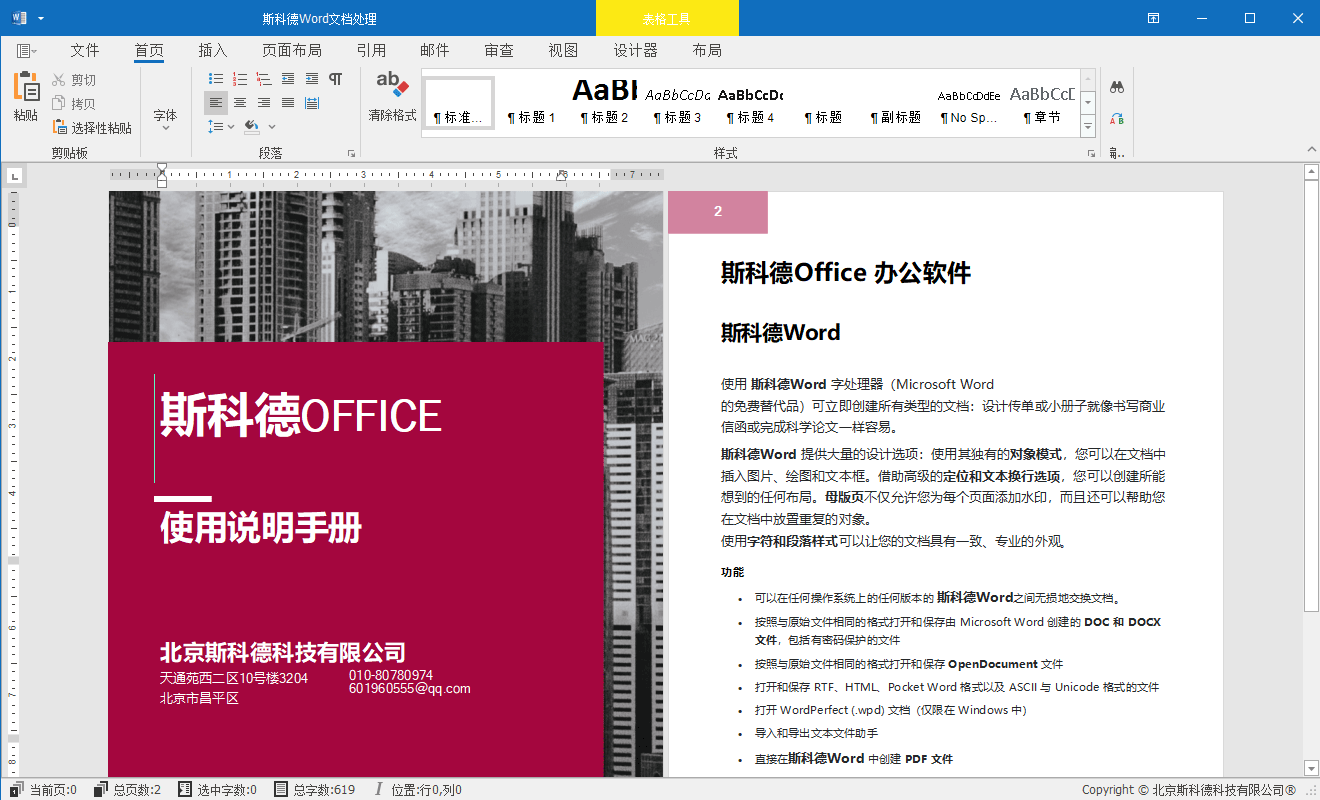Viewport: 1320px width, 800px height.
Task: Apply the 标题 3 heading style
Action: (677, 102)
